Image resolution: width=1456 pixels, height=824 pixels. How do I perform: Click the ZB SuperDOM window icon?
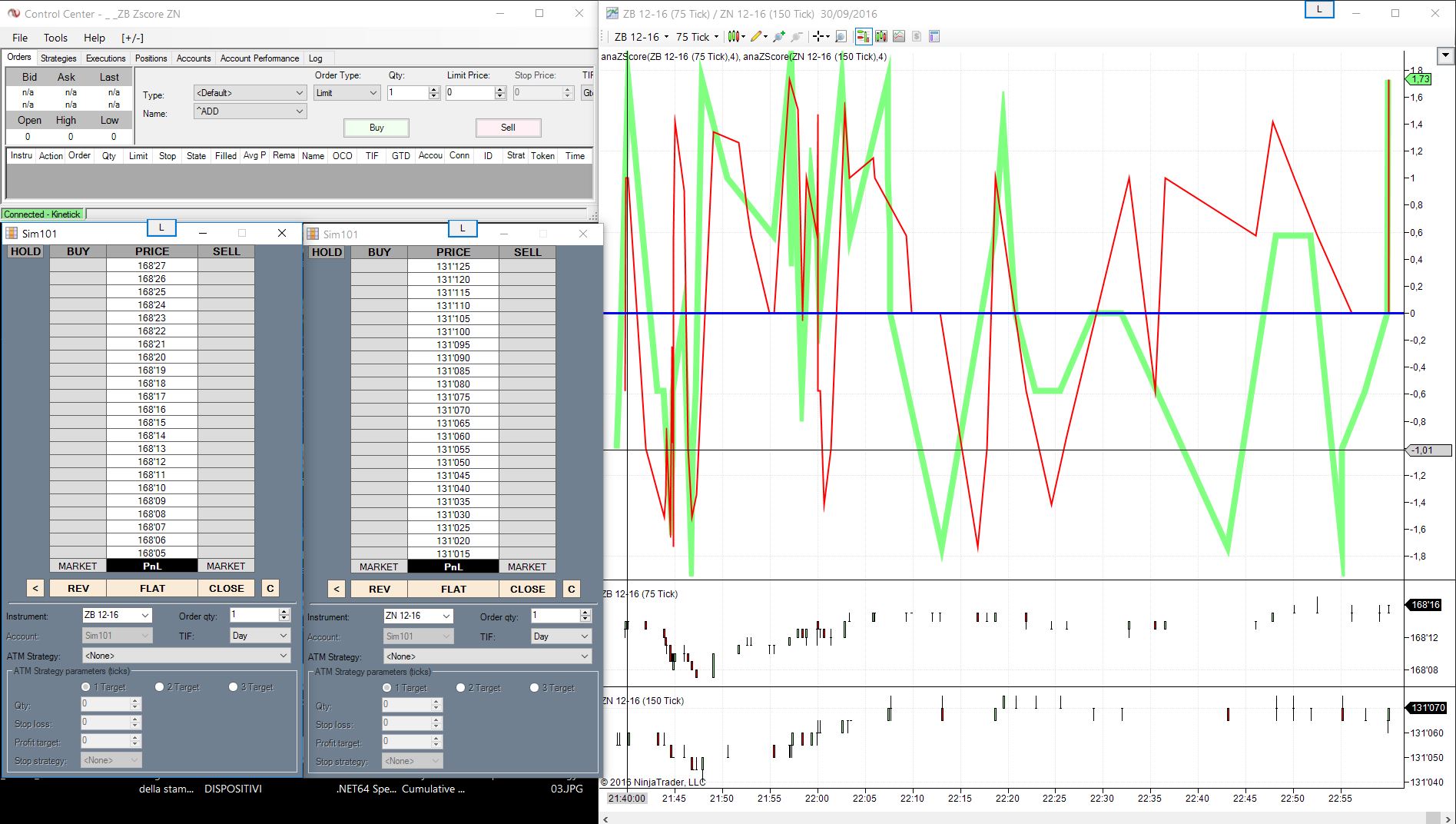pos(12,233)
